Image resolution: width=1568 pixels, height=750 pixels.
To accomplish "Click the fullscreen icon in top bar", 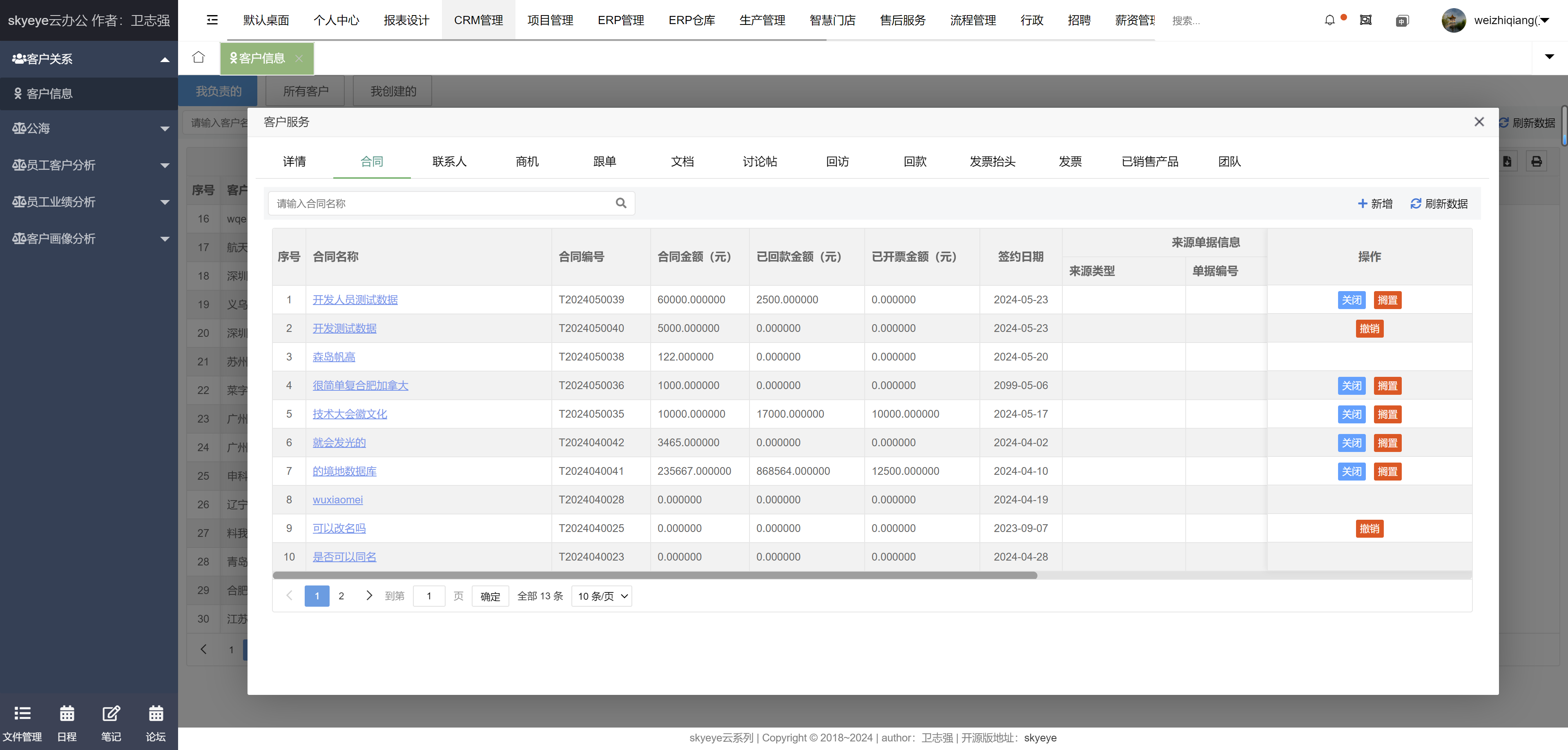I will click(x=1366, y=20).
